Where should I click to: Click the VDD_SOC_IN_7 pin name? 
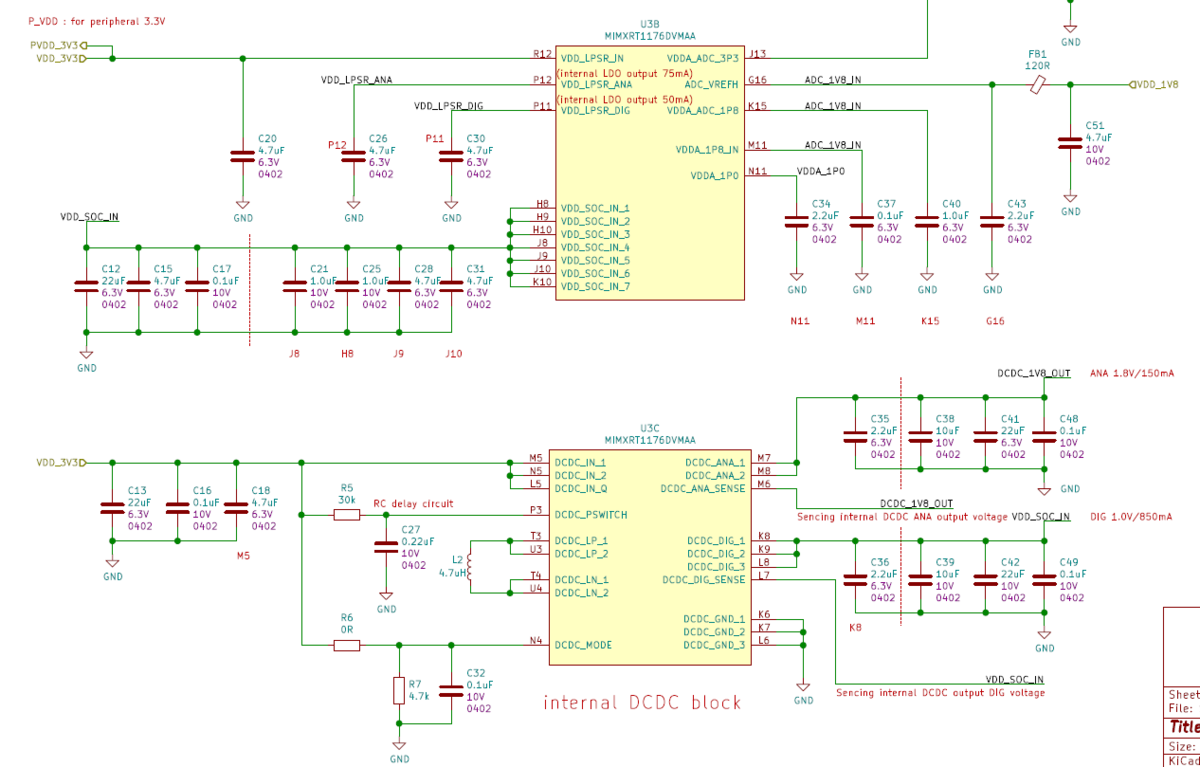595,287
